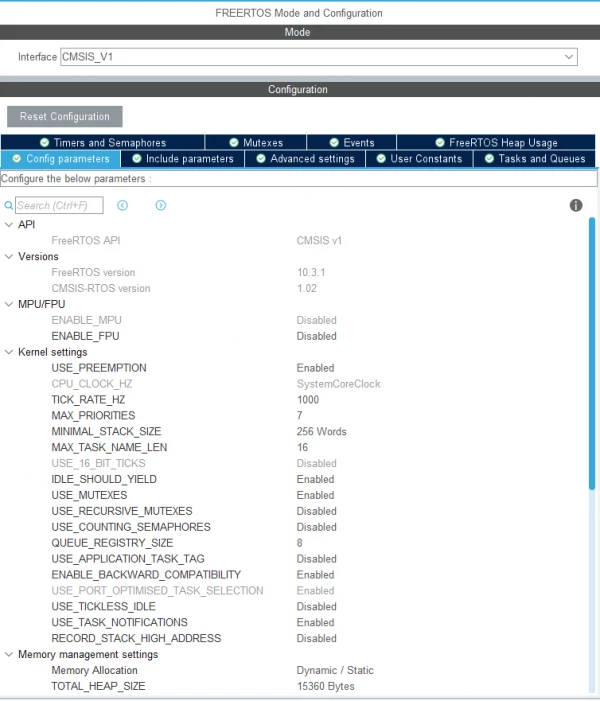Select the MAX_PRIORITIES parameter
The width and height of the screenshot is (600, 701).
(x=93, y=416)
